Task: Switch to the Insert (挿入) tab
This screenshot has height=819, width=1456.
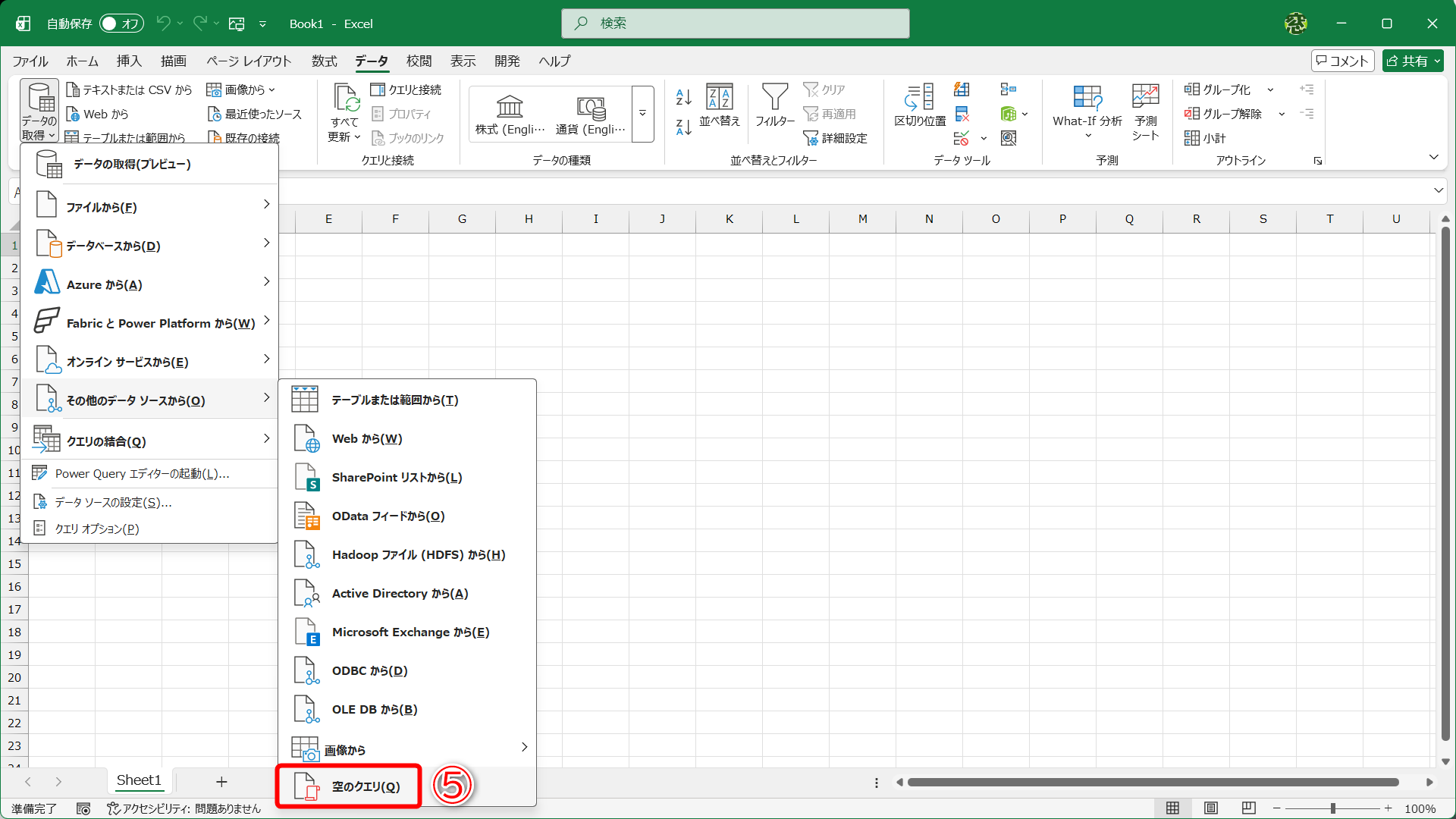Action: (129, 61)
